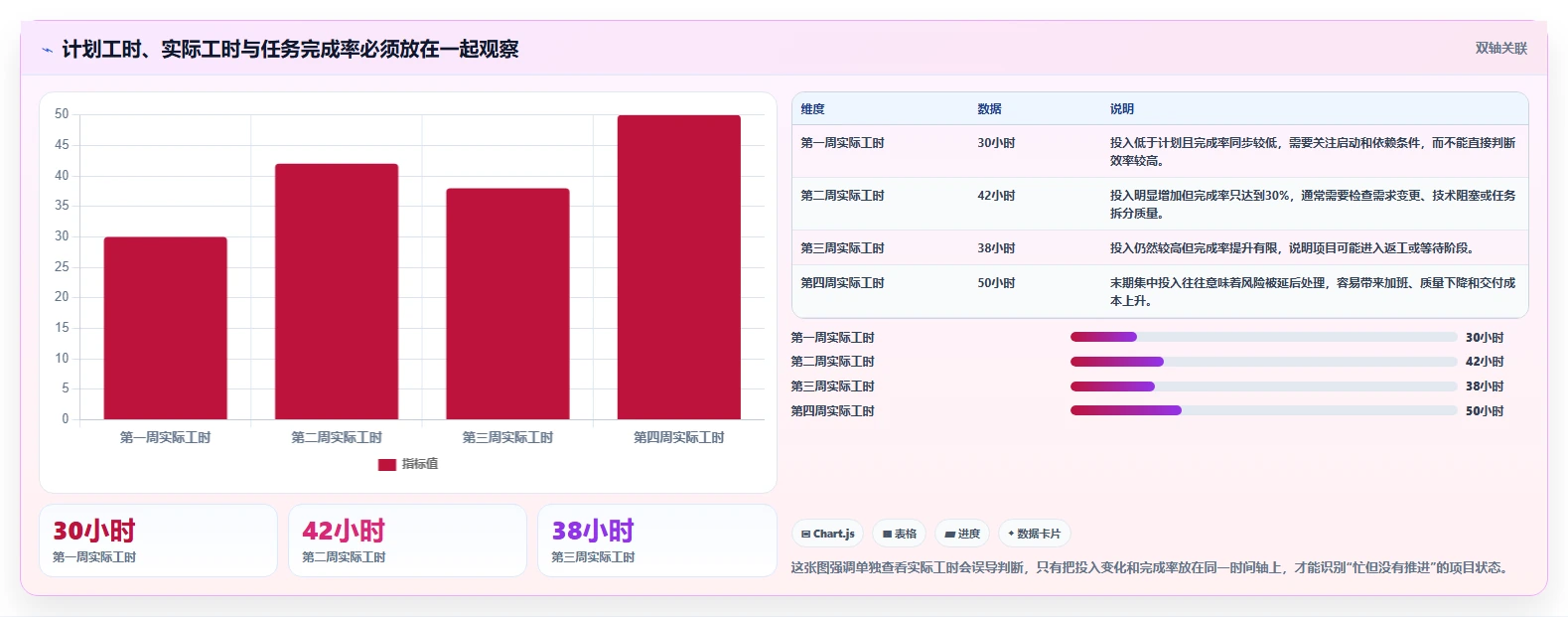The width and height of the screenshot is (1568, 617).
Task: Click the footer note starting 这张图强调
Action: coord(1153,568)
